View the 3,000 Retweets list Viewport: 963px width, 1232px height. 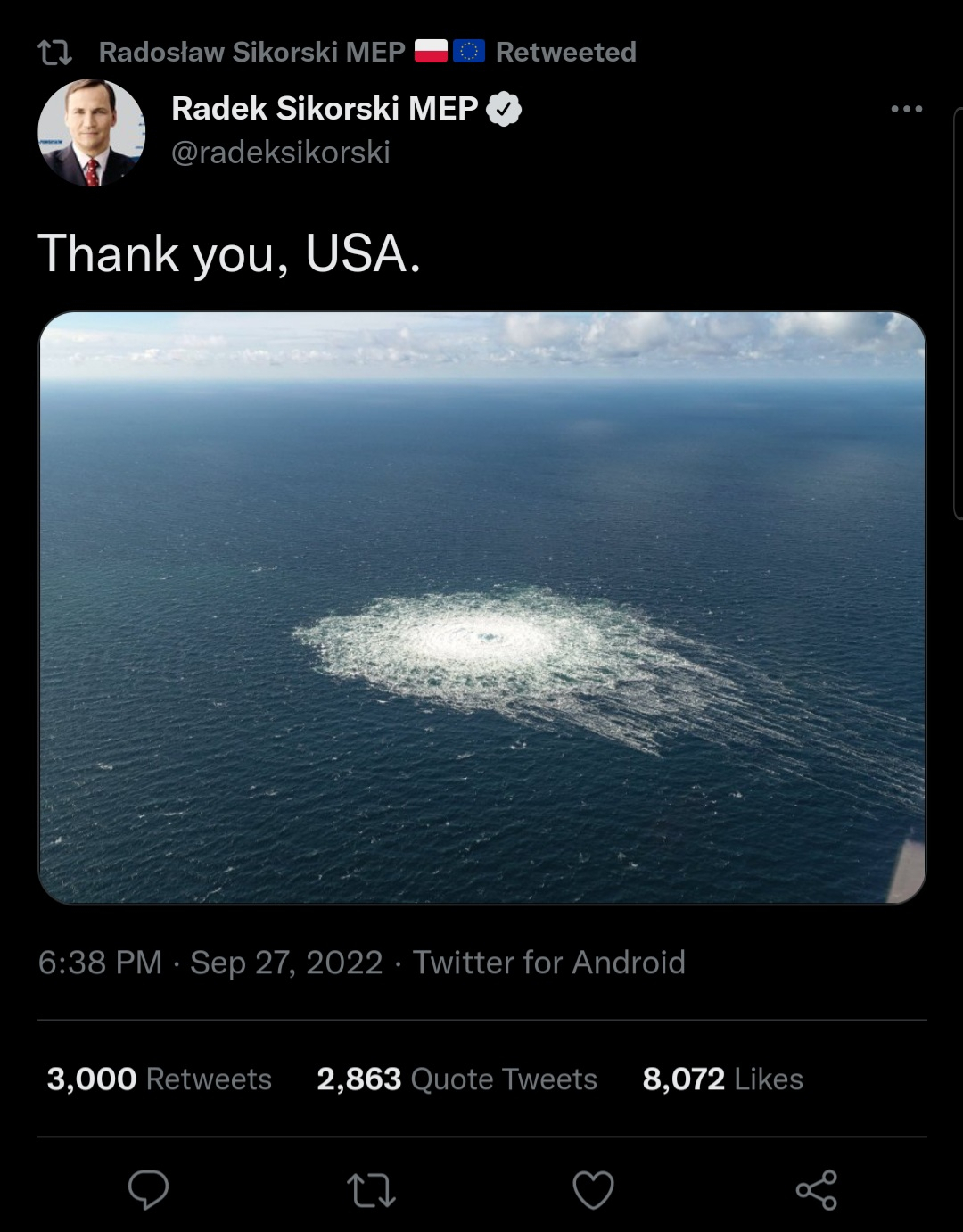coord(159,1079)
